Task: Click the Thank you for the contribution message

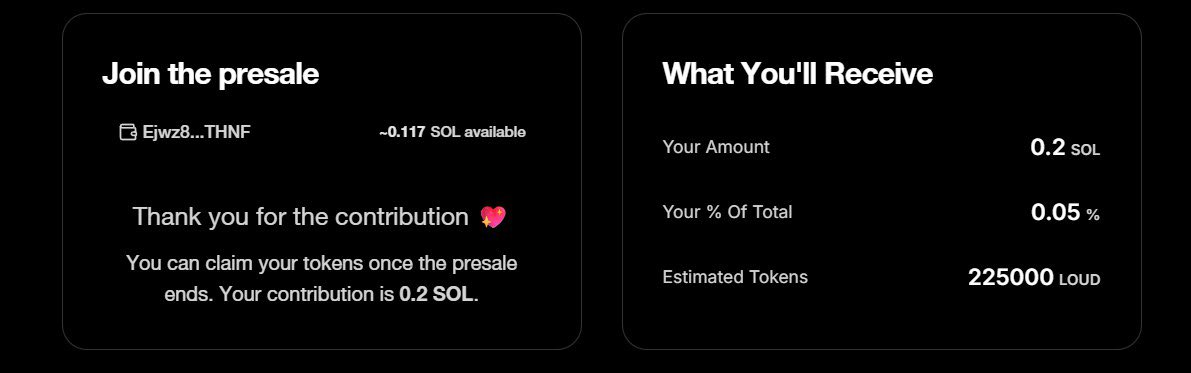Action: 301,217
